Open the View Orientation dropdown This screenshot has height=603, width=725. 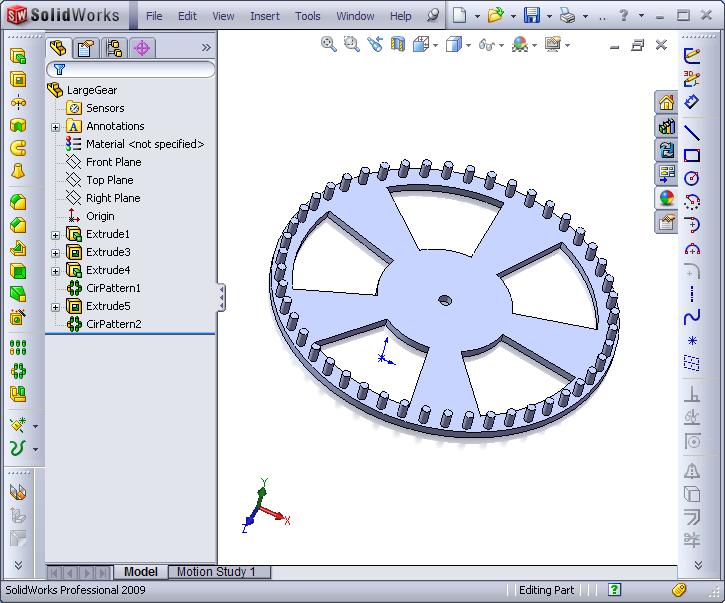coord(436,45)
